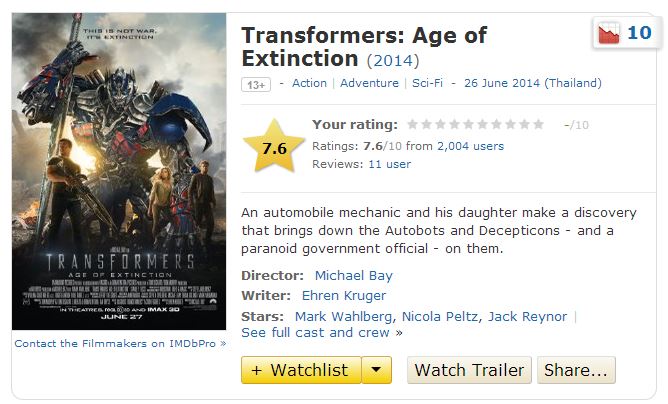Open the Share... menu
Image resolution: width=668 pixels, height=404 pixels.
(575, 370)
